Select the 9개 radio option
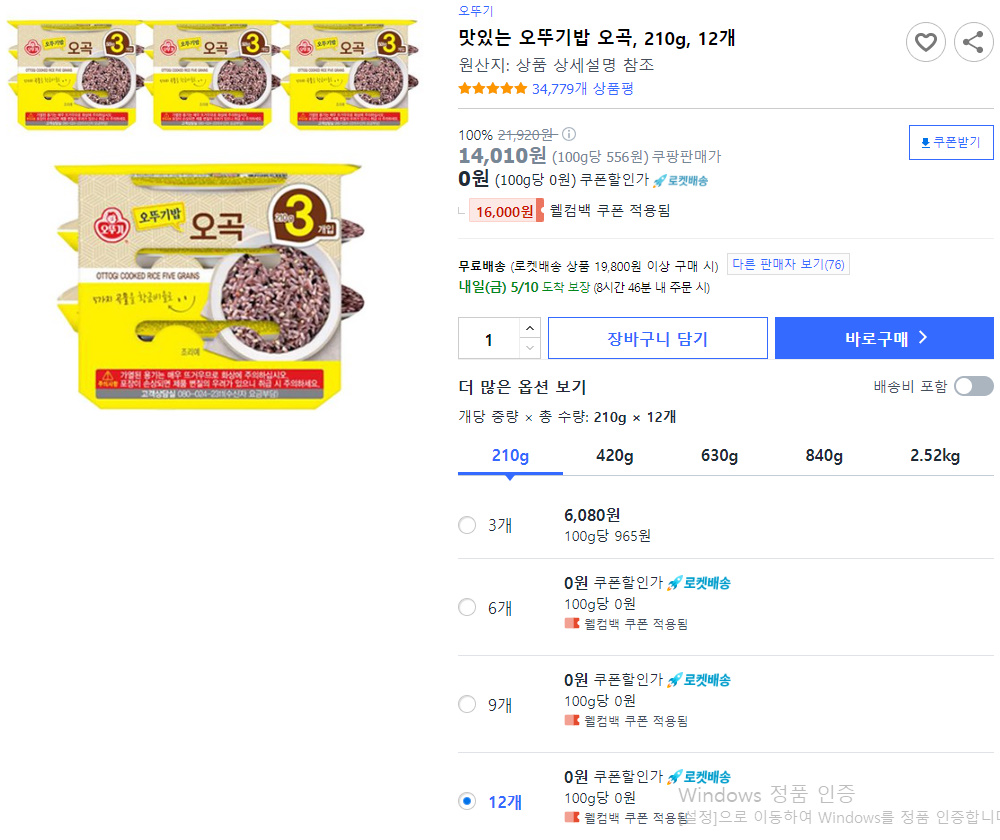The width and height of the screenshot is (1000, 840). [x=467, y=704]
